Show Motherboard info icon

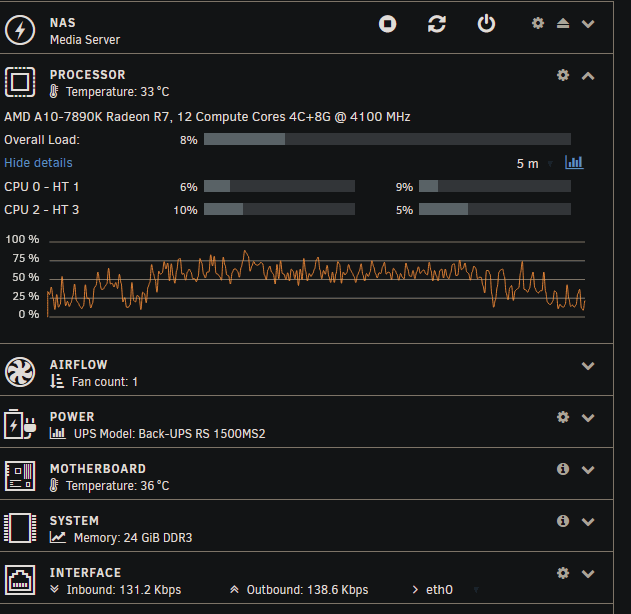[x=563, y=469]
